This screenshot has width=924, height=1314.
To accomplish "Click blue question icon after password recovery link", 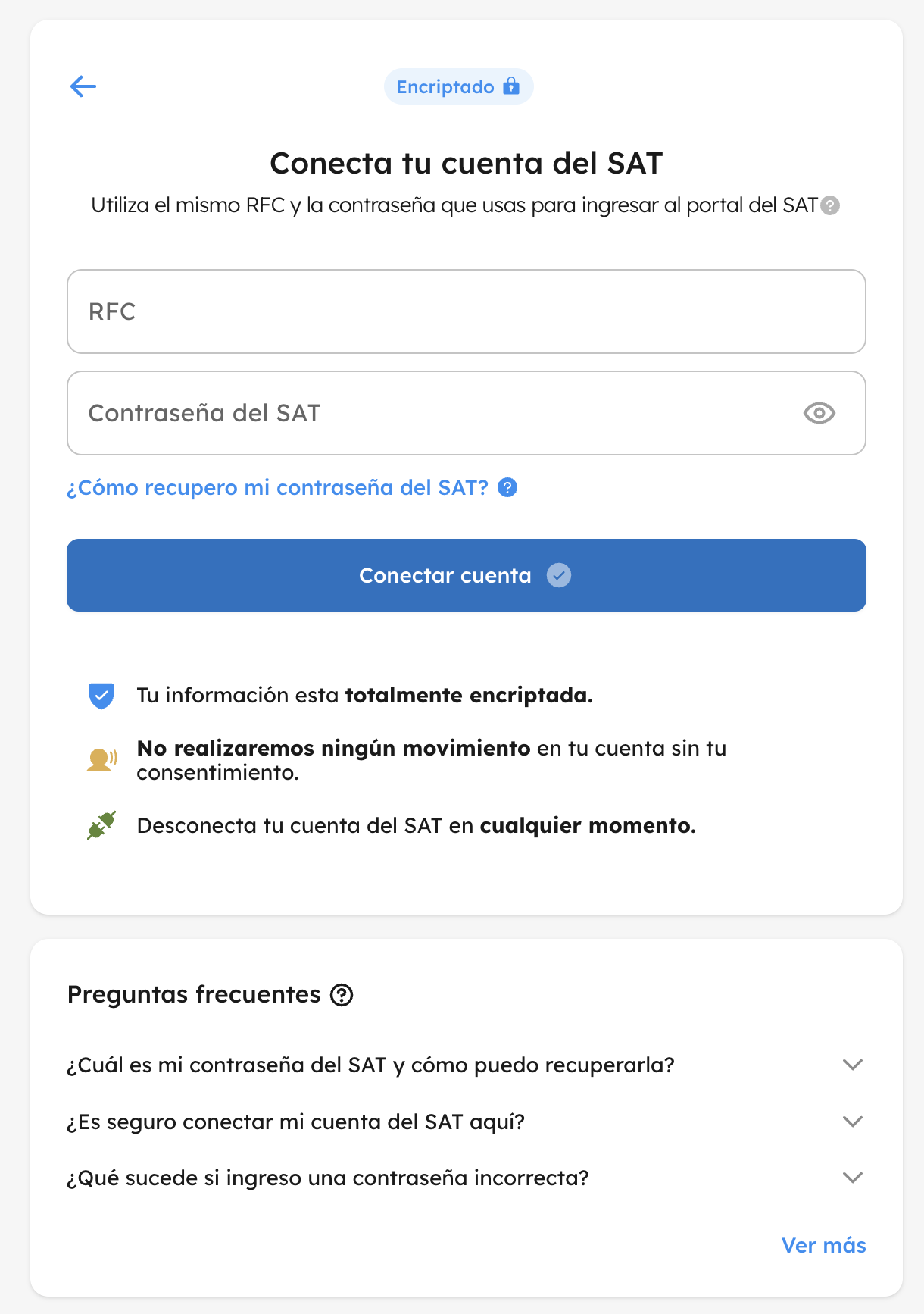I will point(507,487).
